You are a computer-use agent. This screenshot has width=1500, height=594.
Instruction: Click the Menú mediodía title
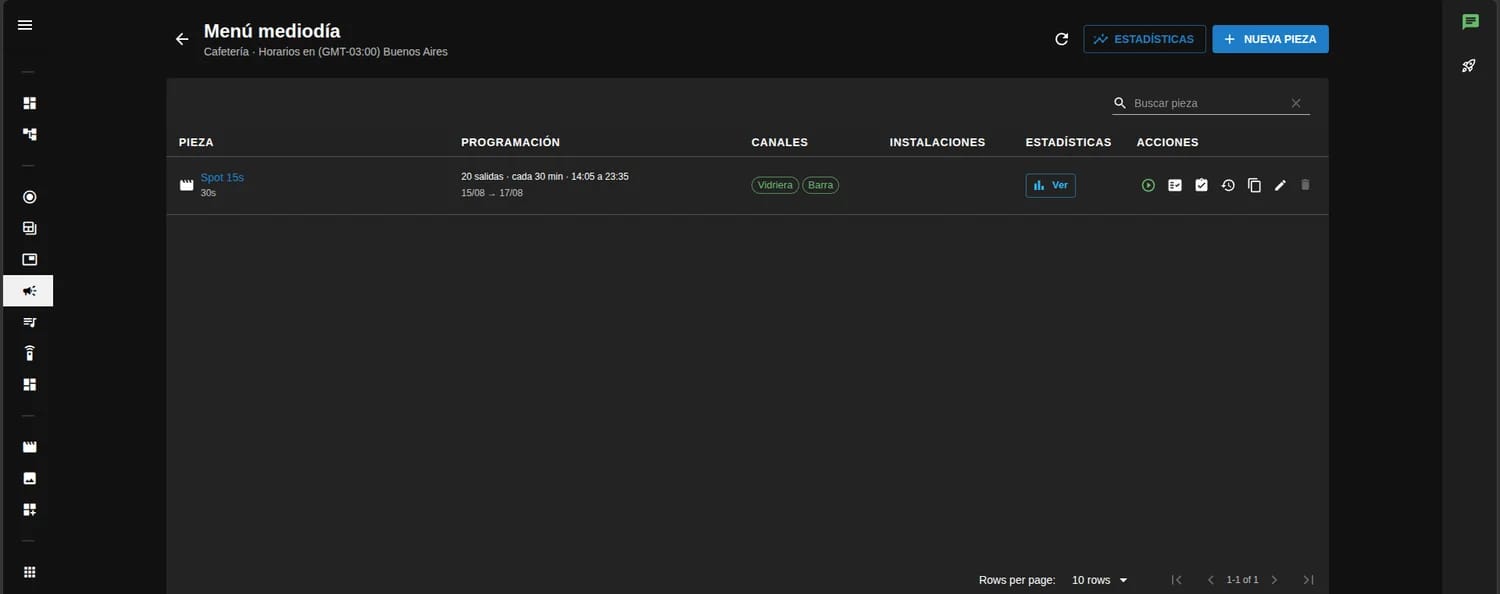coord(272,31)
